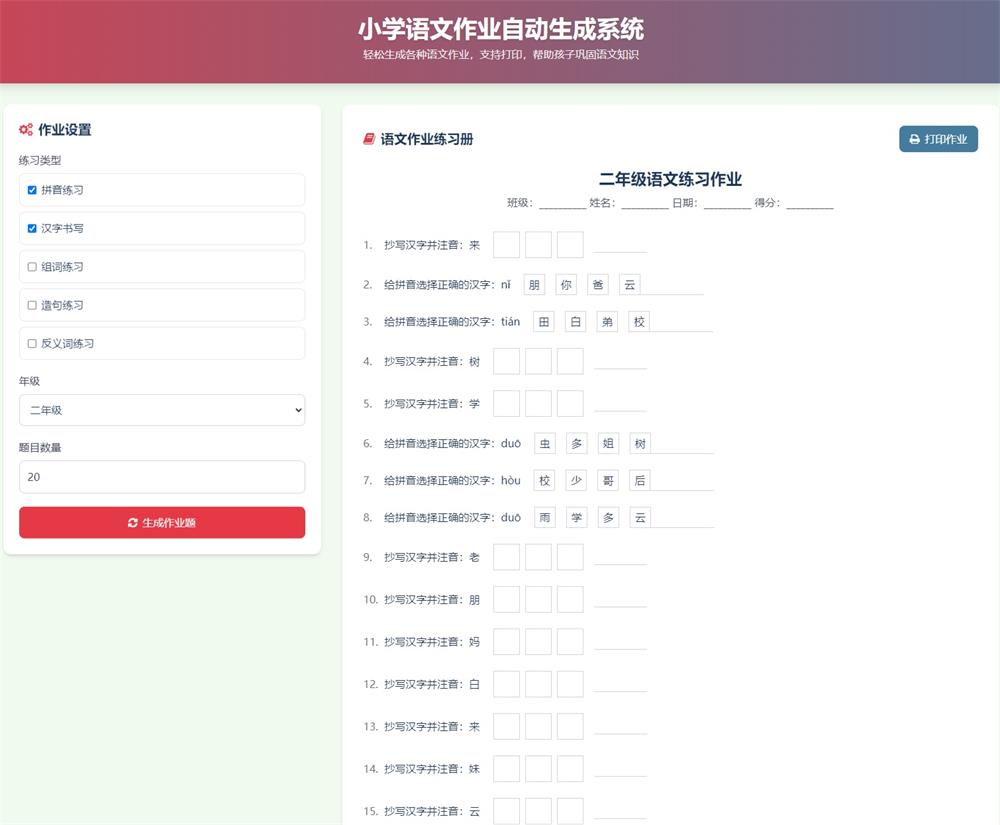1000x825 pixels.
Task: Select option 爸 in question 2
Action: click(x=598, y=284)
